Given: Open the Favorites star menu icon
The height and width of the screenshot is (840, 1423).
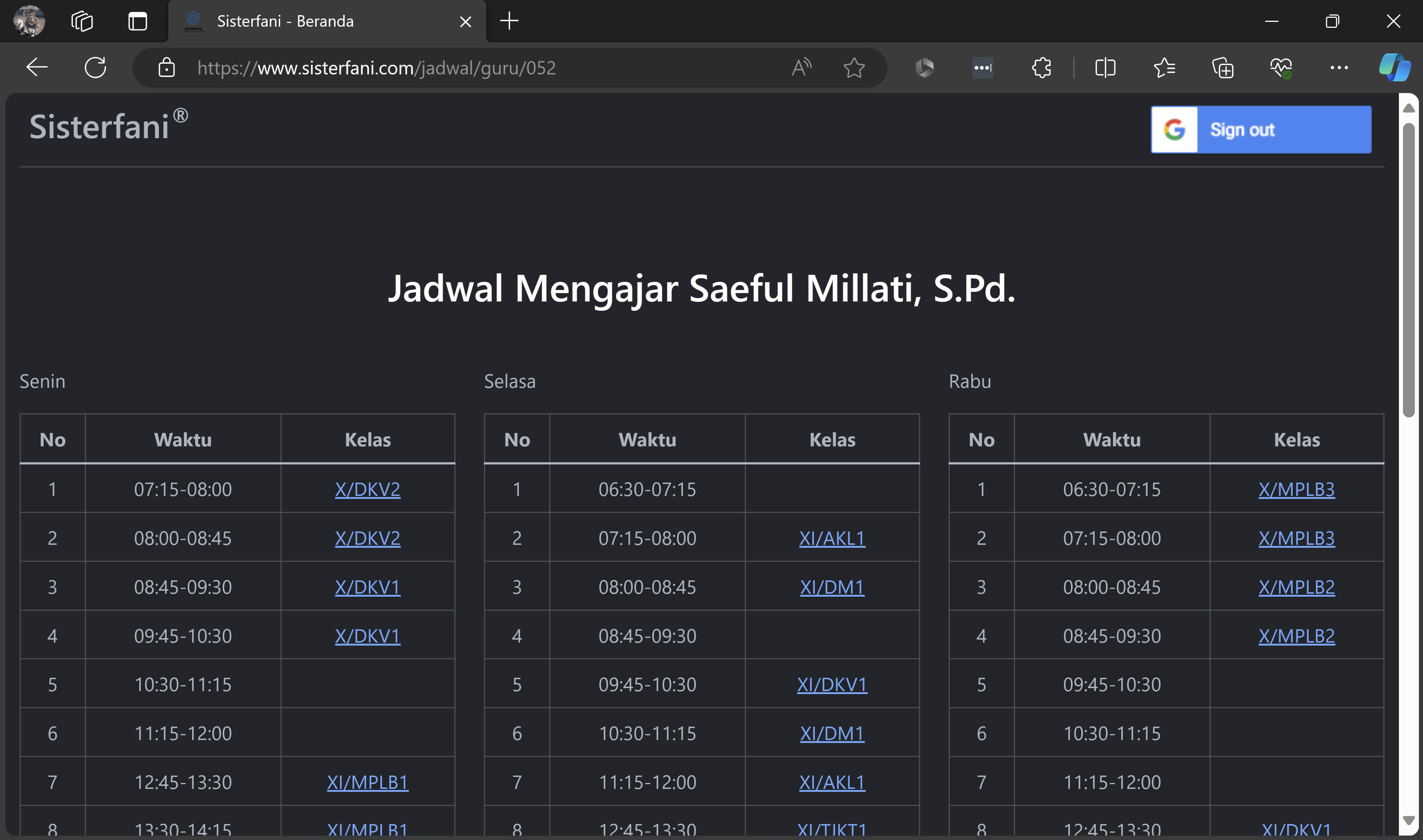Looking at the screenshot, I should point(1164,67).
